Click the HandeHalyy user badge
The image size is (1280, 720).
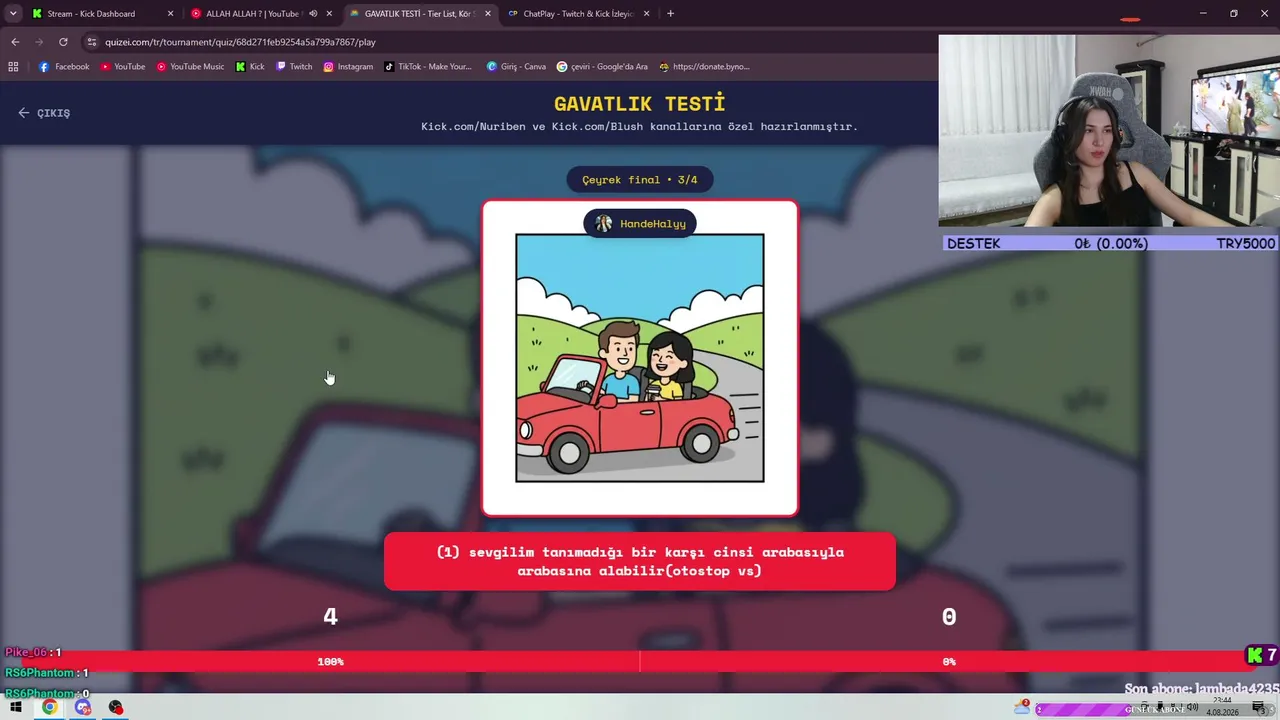[640, 224]
